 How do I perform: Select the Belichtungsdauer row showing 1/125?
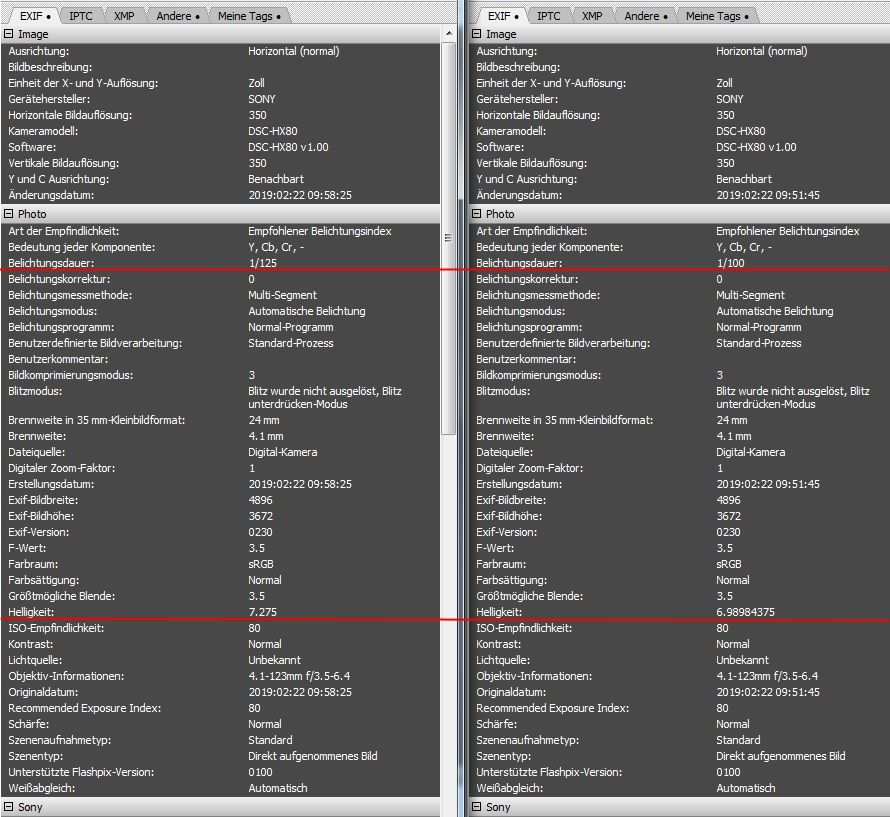(x=150, y=263)
